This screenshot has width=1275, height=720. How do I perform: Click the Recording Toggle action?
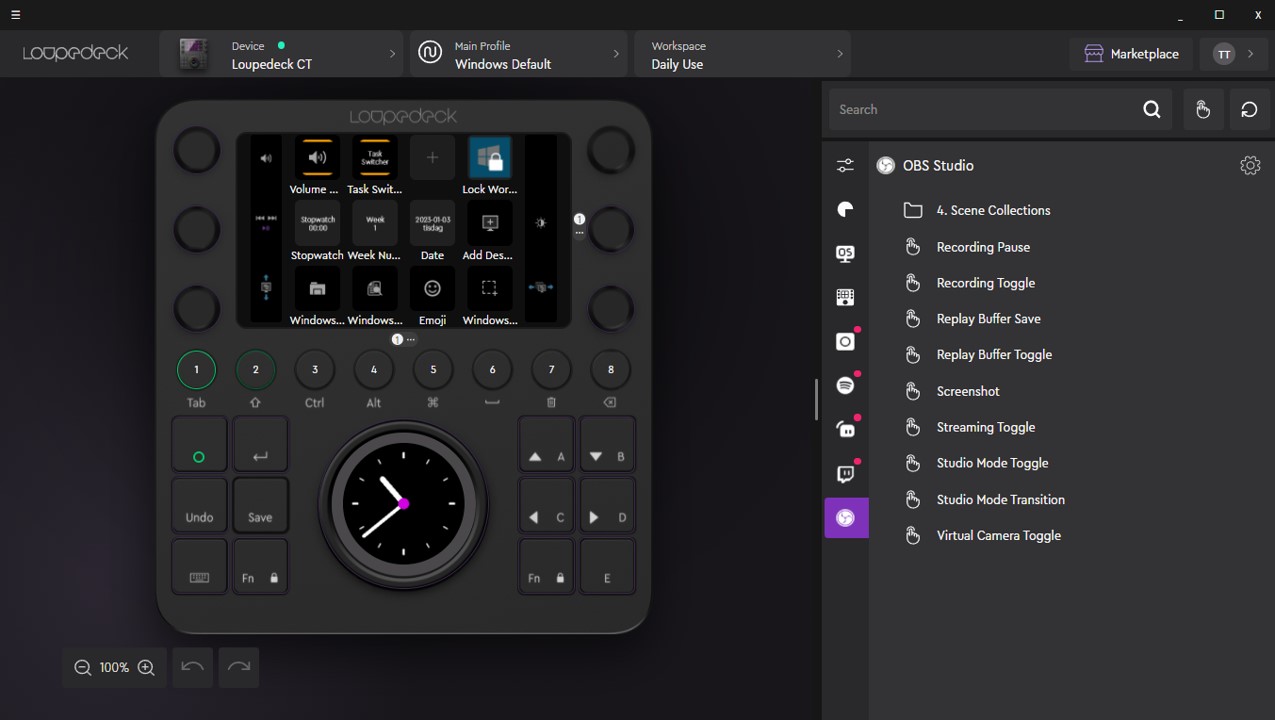(x=985, y=282)
